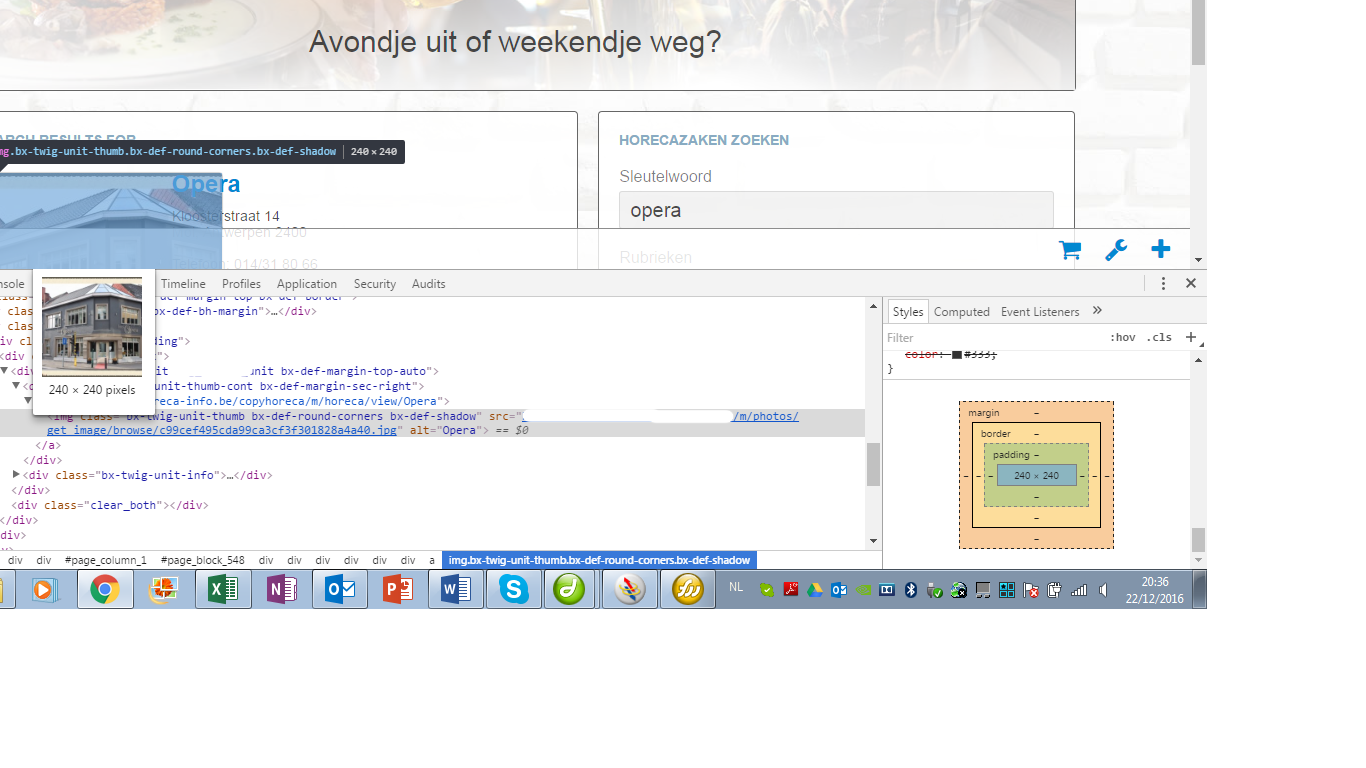Viewport: 1366px width, 768px height.
Task: Open the shopping cart icon
Action: pos(1070,250)
